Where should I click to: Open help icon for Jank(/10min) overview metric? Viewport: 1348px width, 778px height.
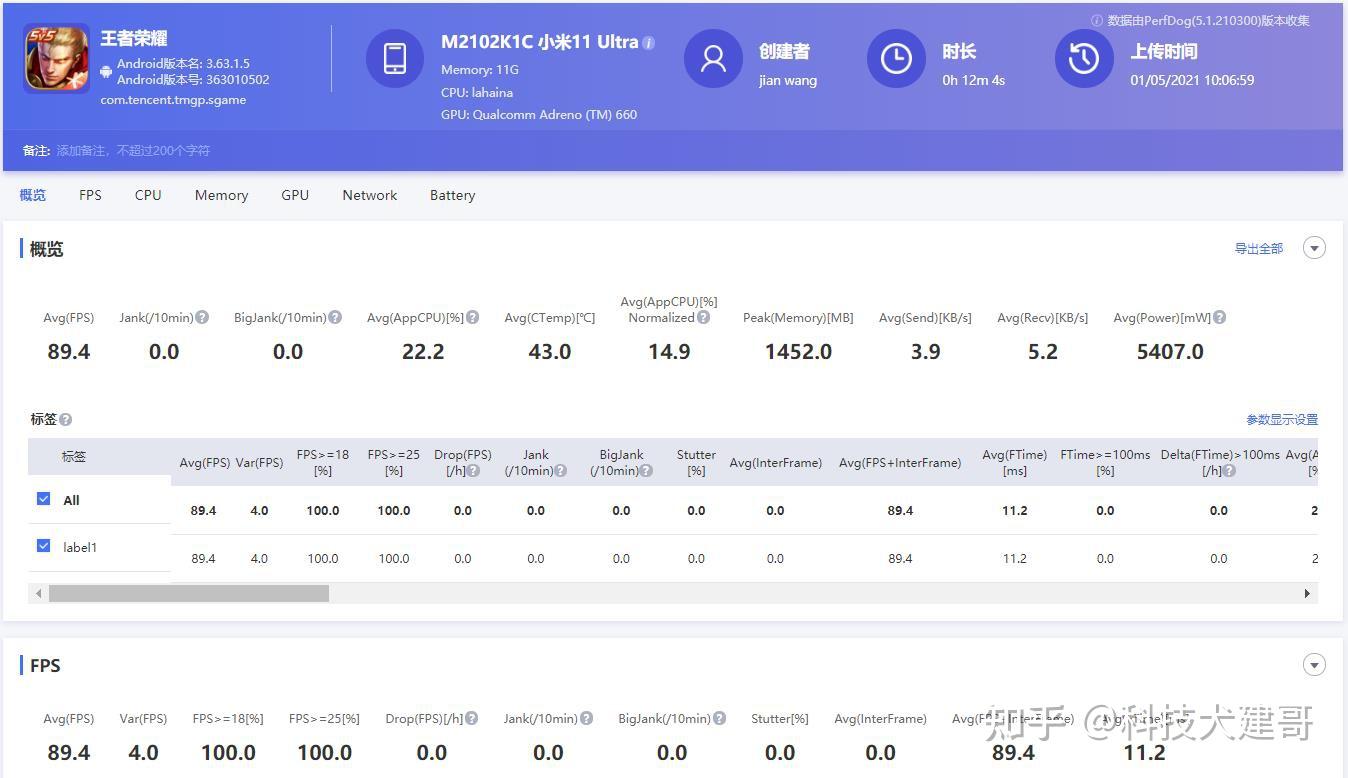tap(202, 317)
